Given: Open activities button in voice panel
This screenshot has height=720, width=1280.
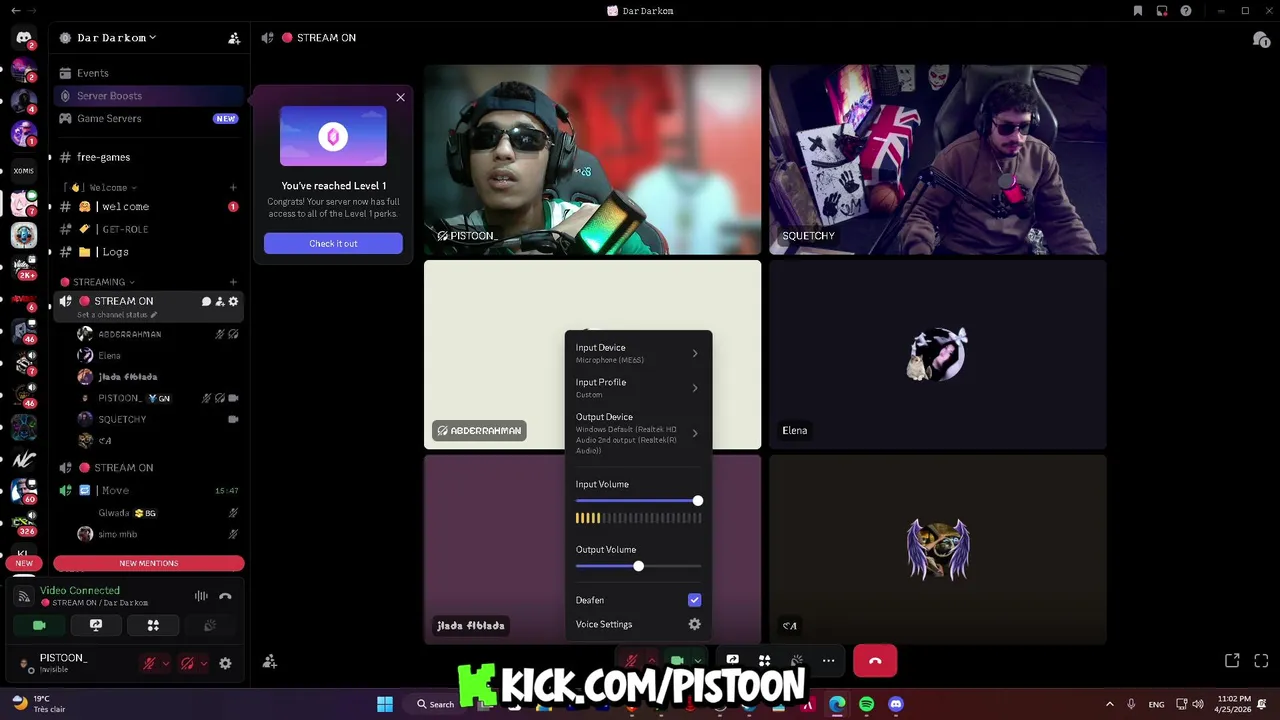Looking at the screenshot, I should click(153, 625).
